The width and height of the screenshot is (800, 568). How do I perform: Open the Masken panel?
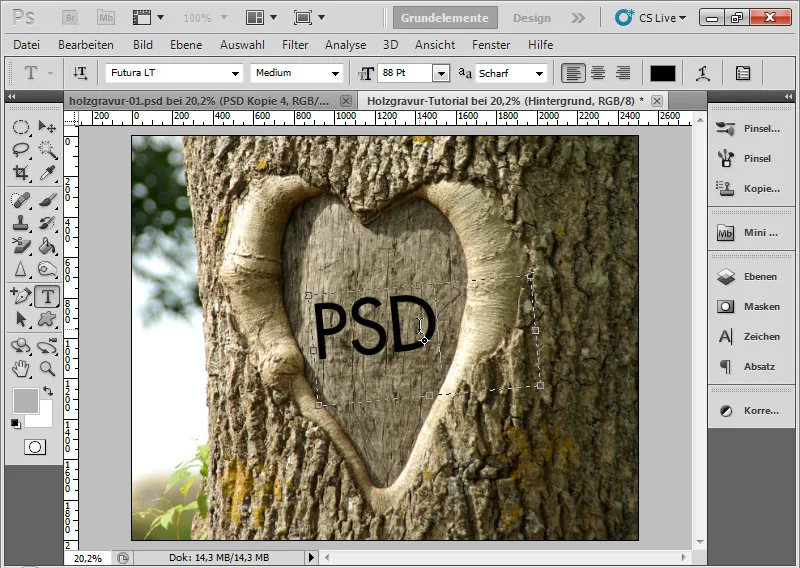click(748, 307)
